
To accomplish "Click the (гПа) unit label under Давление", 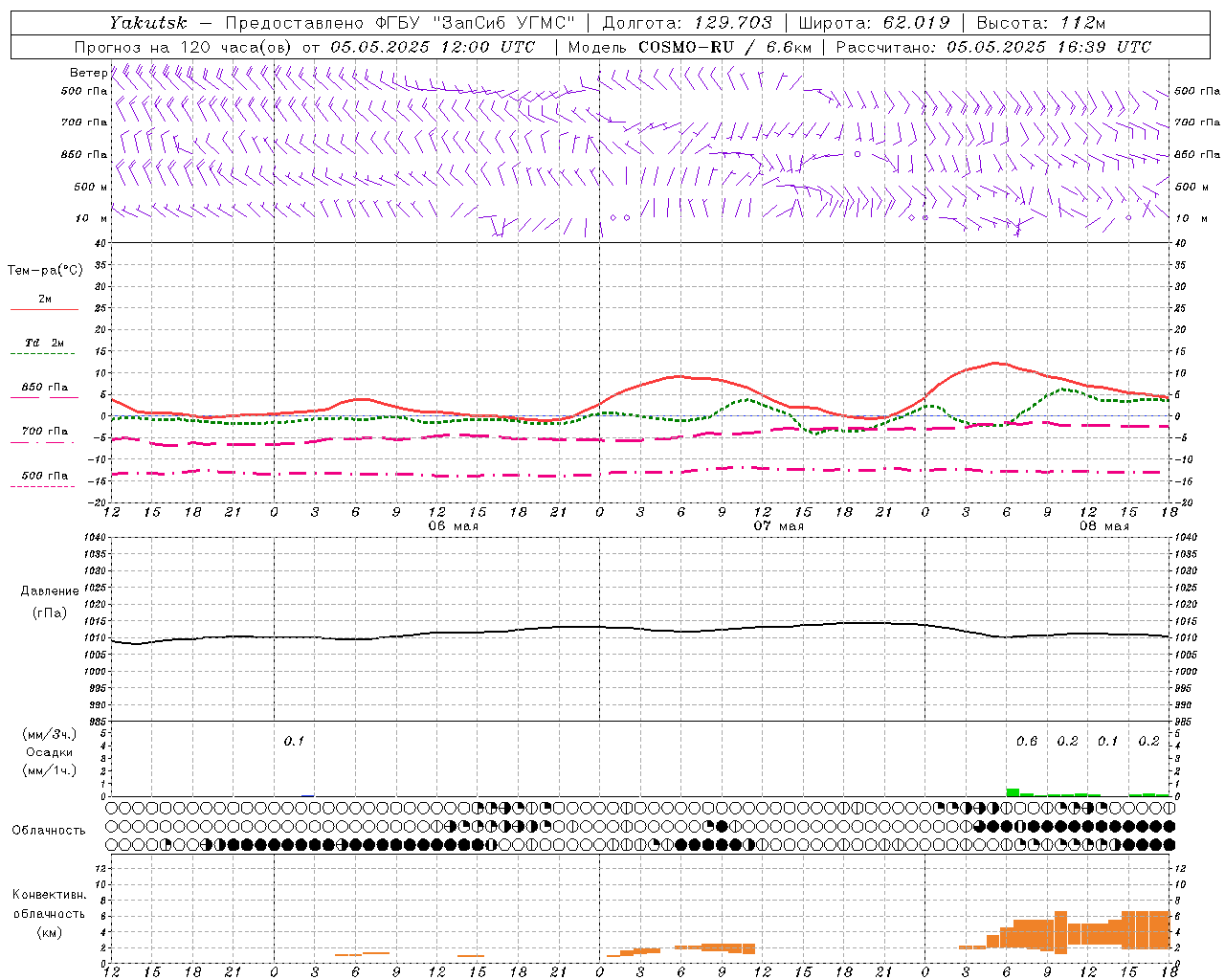I will [49, 612].
